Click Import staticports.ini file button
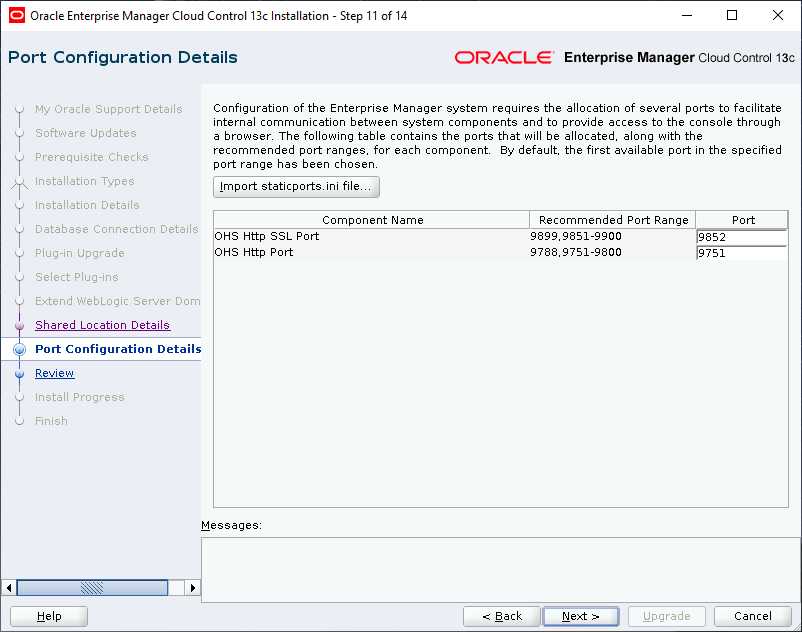 pos(296,187)
